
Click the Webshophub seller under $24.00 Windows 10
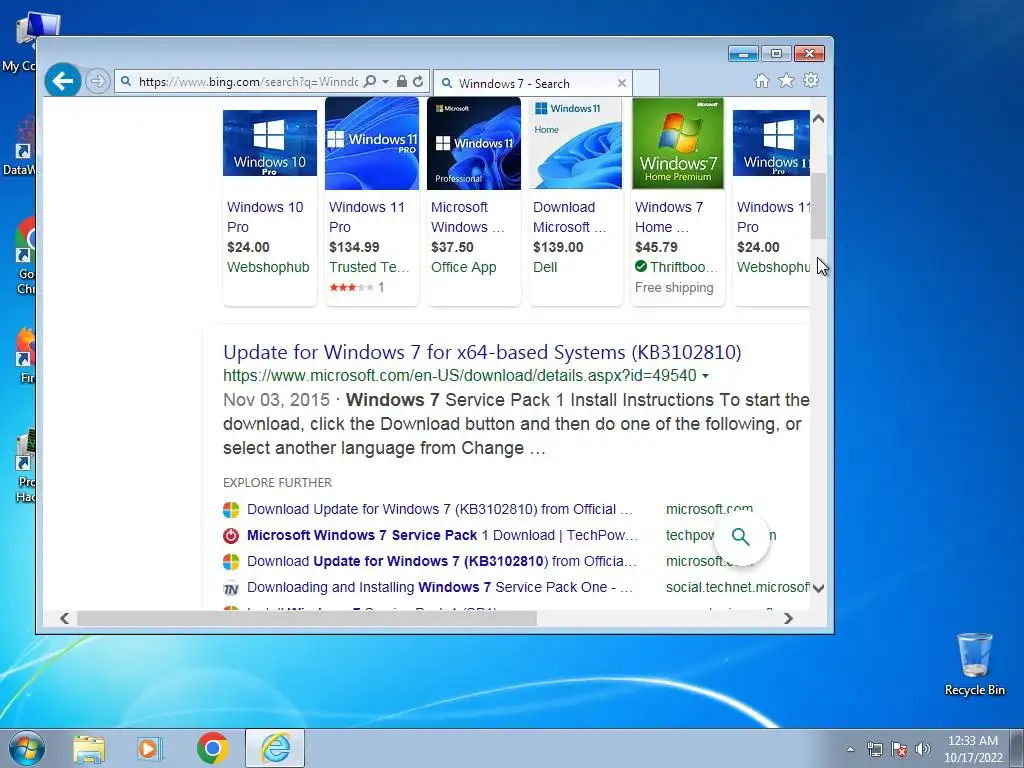pos(268,267)
